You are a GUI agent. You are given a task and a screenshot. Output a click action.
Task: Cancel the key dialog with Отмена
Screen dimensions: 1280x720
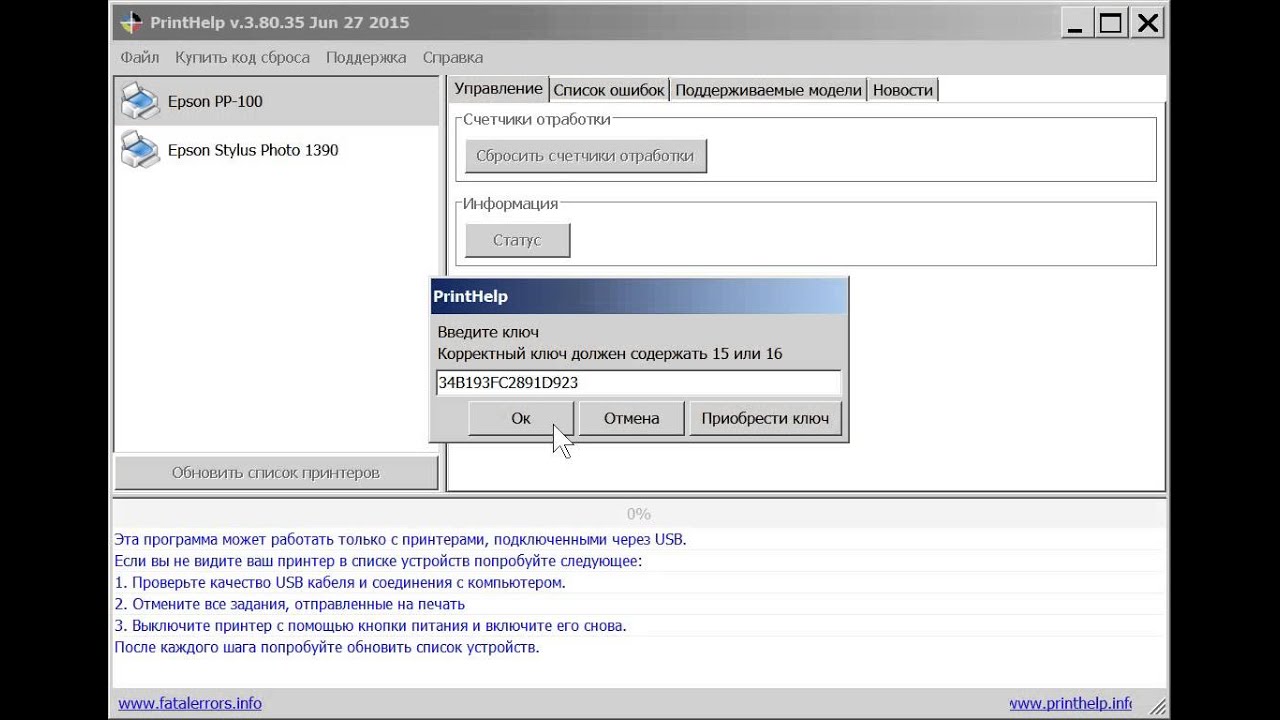[631, 418]
